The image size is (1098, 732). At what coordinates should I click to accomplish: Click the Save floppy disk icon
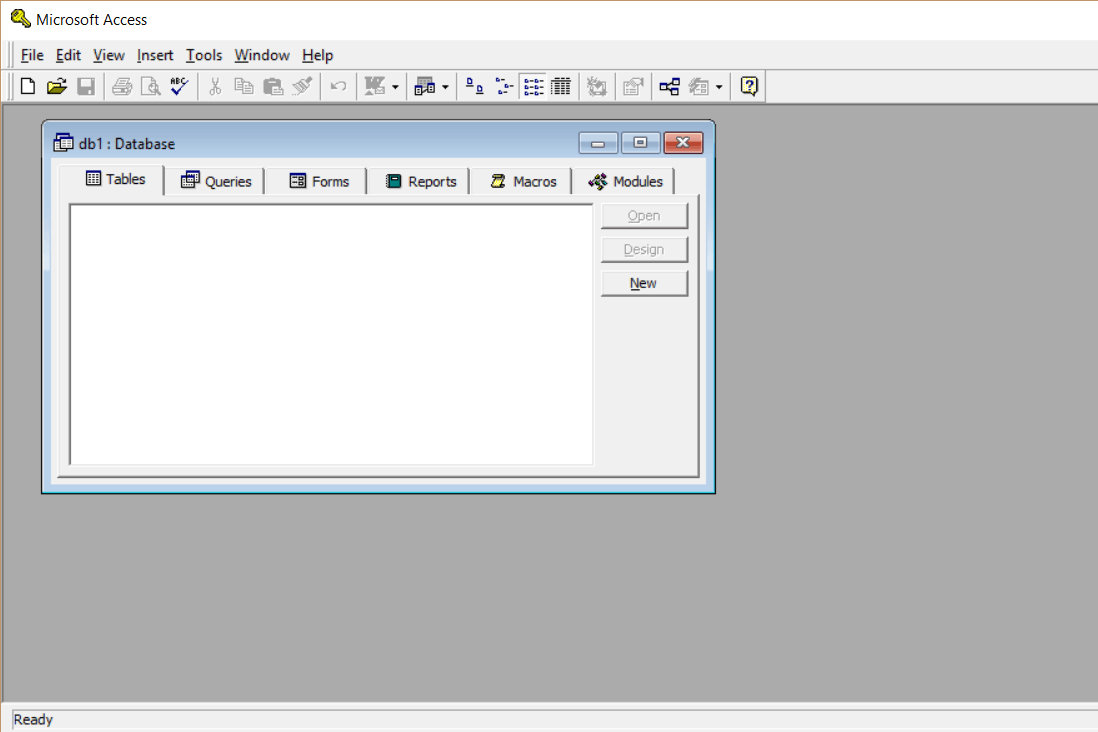pos(86,86)
